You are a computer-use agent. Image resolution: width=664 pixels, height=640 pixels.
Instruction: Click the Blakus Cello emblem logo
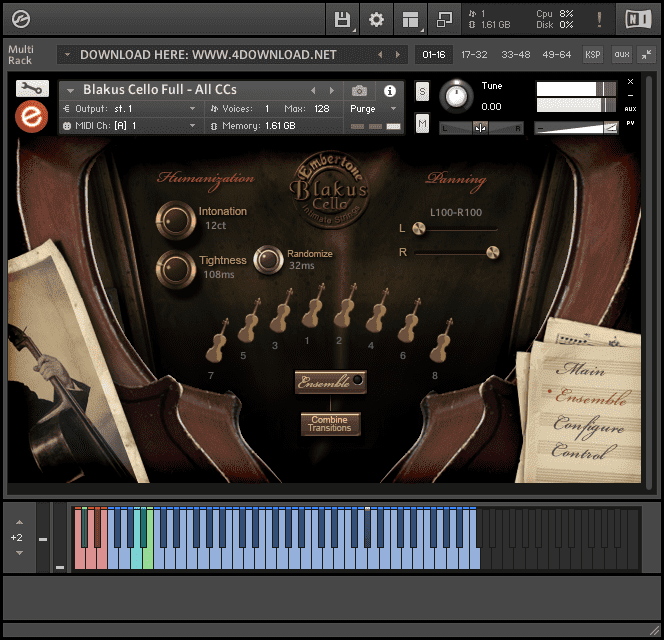[x=330, y=190]
